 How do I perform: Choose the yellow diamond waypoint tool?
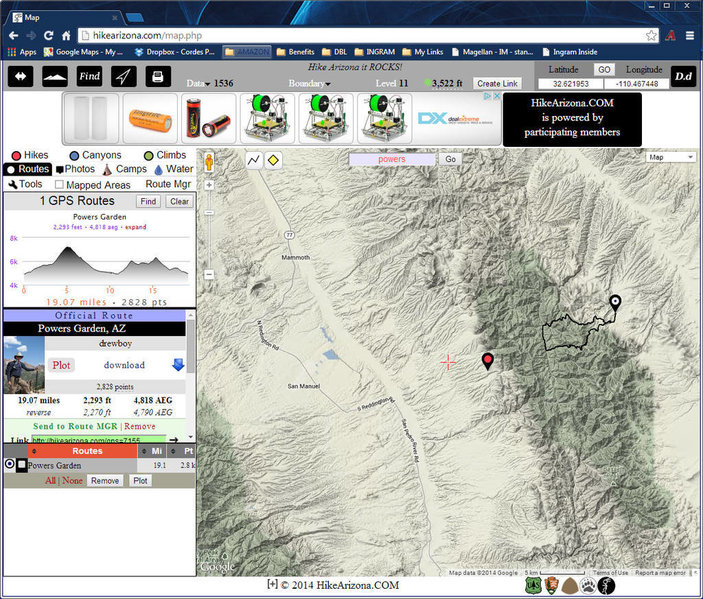pos(273,160)
